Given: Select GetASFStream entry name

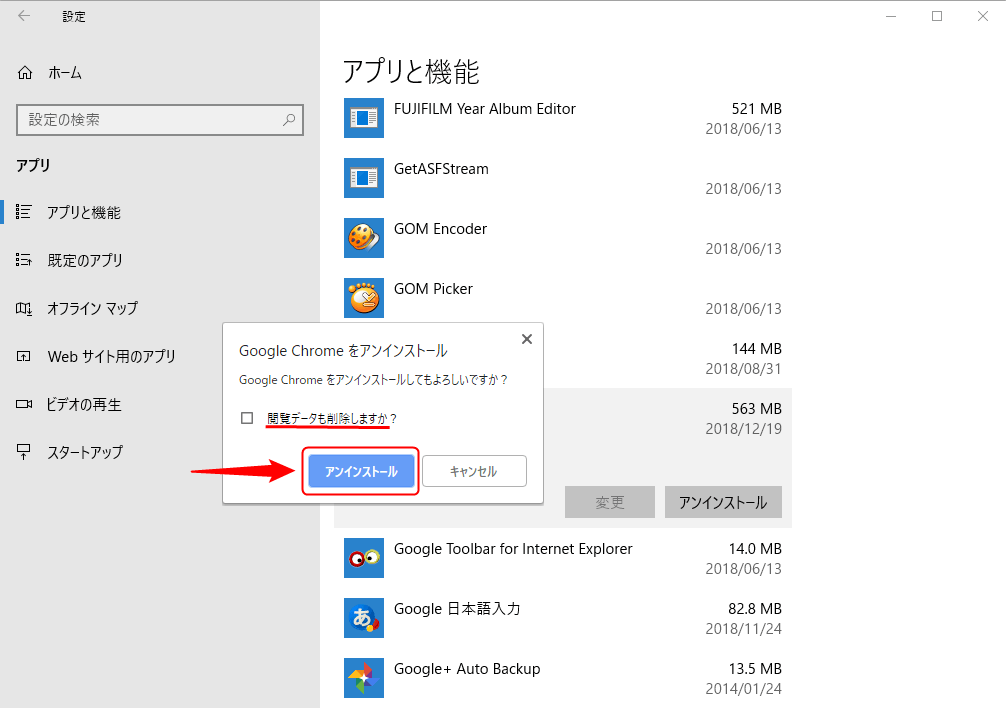Looking at the screenshot, I should tap(441, 169).
